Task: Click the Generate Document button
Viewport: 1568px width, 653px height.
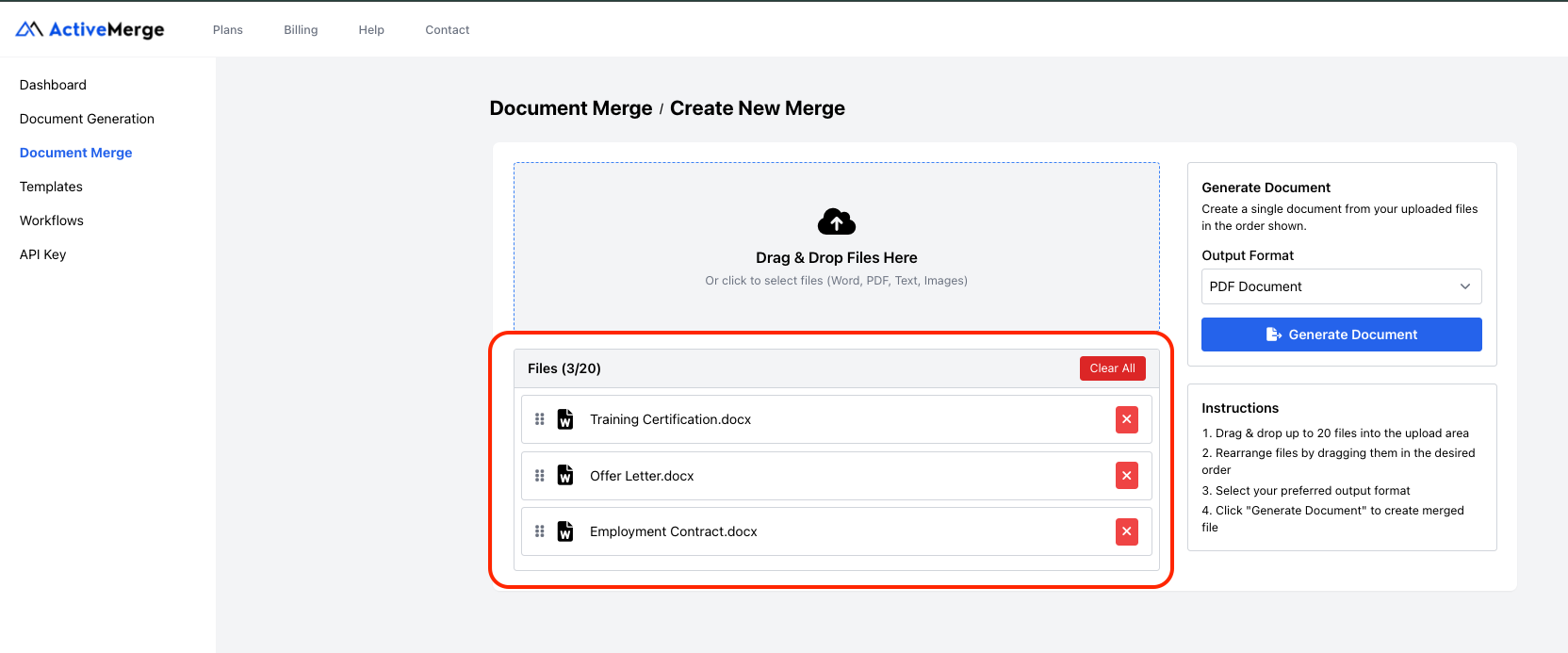Action: [1342, 335]
